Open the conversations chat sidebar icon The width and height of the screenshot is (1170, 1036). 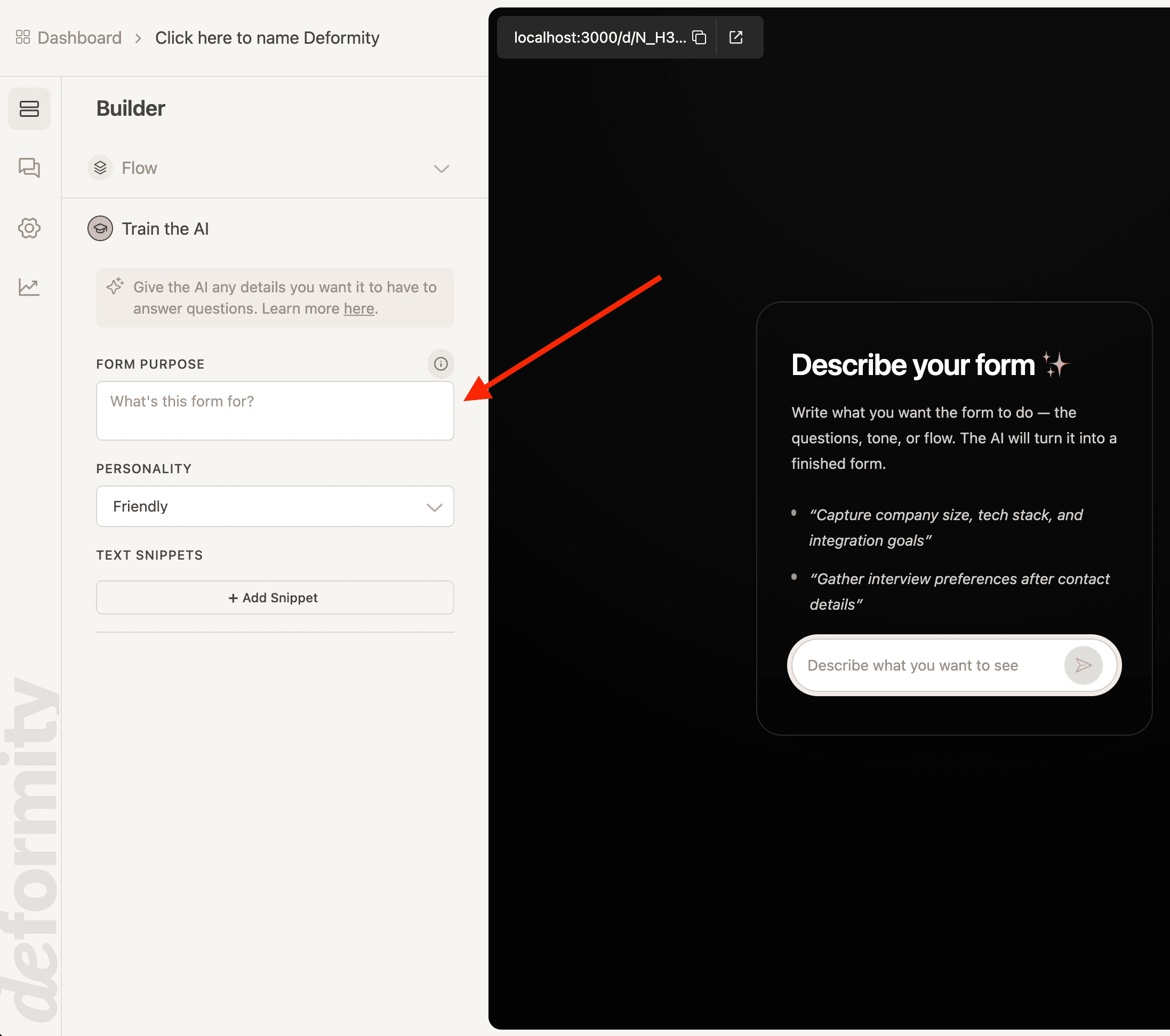click(x=29, y=168)
